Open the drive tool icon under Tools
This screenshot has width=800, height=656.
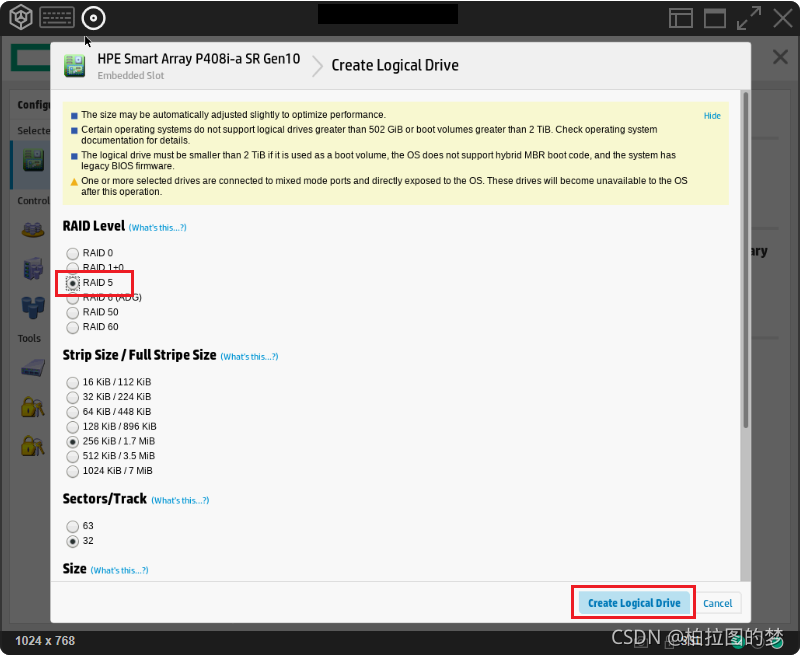click(33, 368)
